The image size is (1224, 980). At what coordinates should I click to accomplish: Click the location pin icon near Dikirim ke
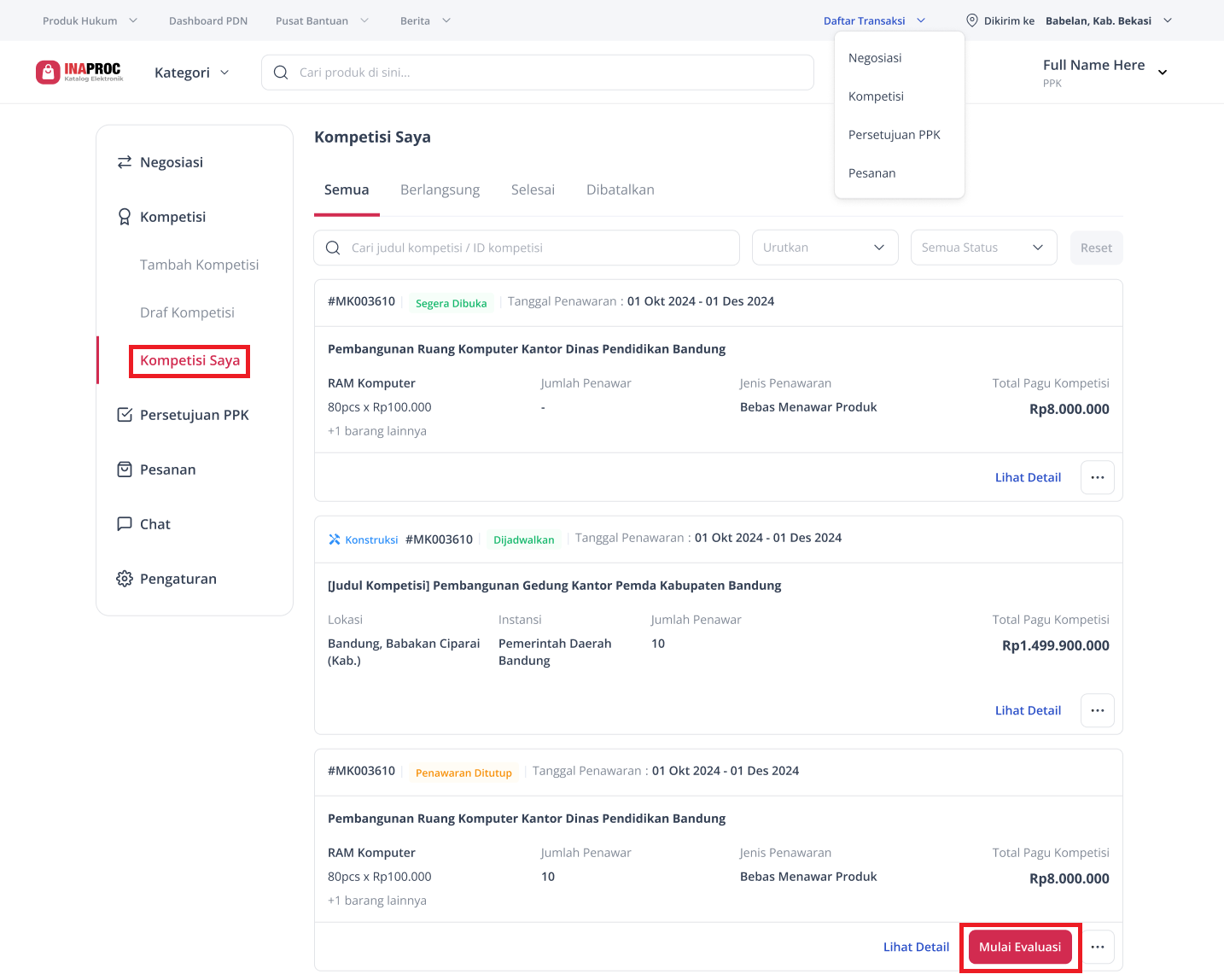971,20
